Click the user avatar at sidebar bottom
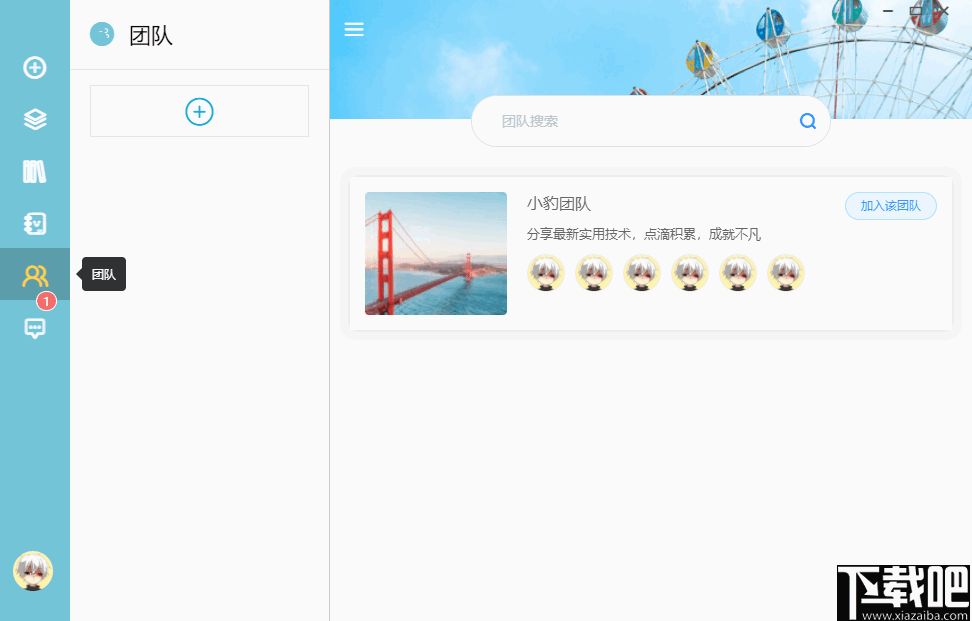The width and height of the screenshot is (972, 621). [33, 571]
